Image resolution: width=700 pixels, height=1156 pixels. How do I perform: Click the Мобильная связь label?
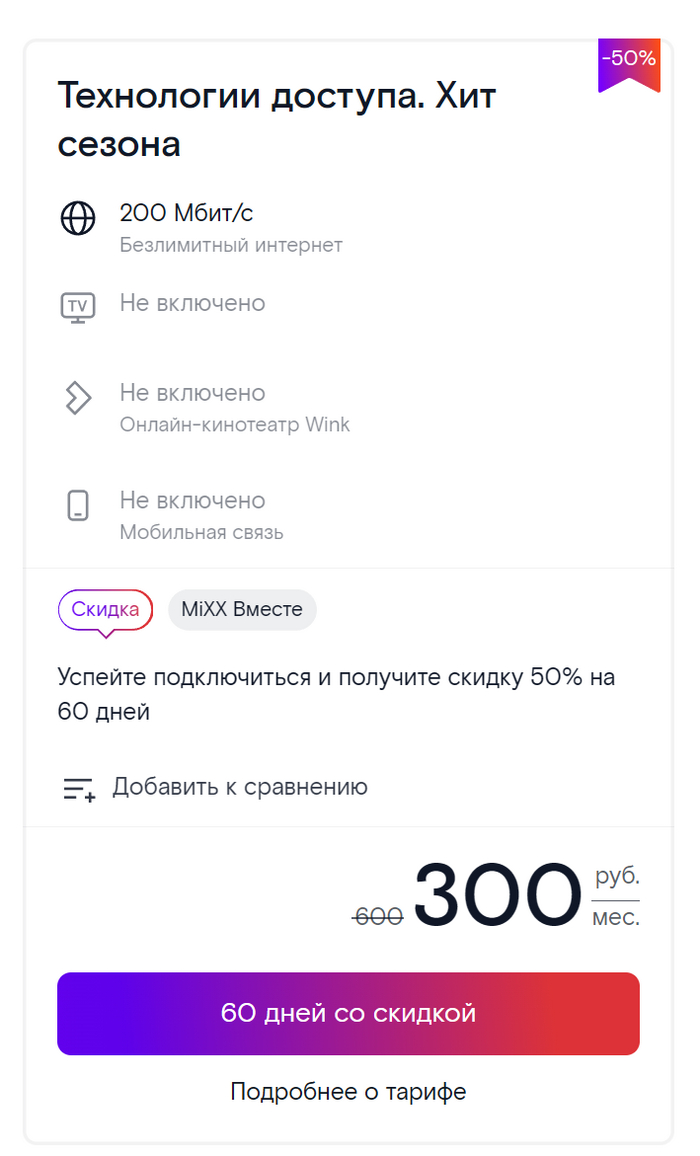tap(201, 532)
